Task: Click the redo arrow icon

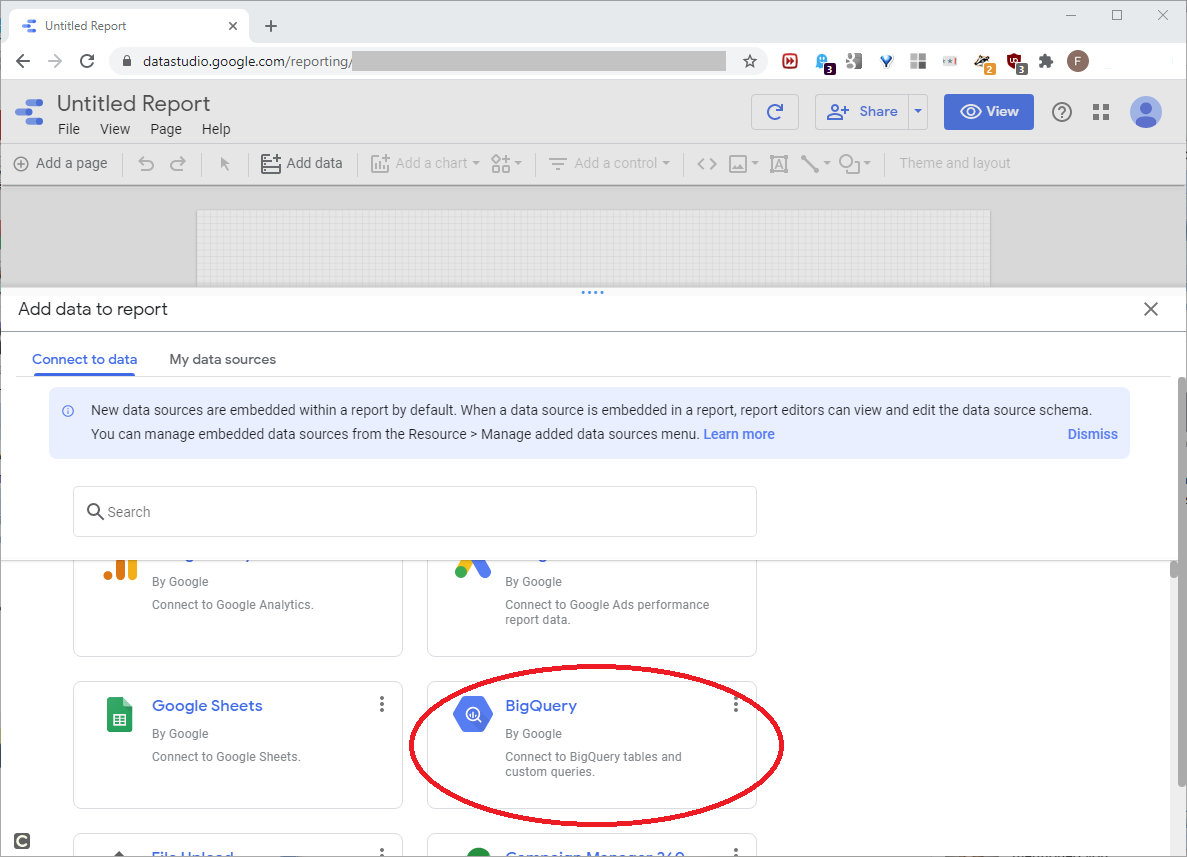Action: coord(178,164)
